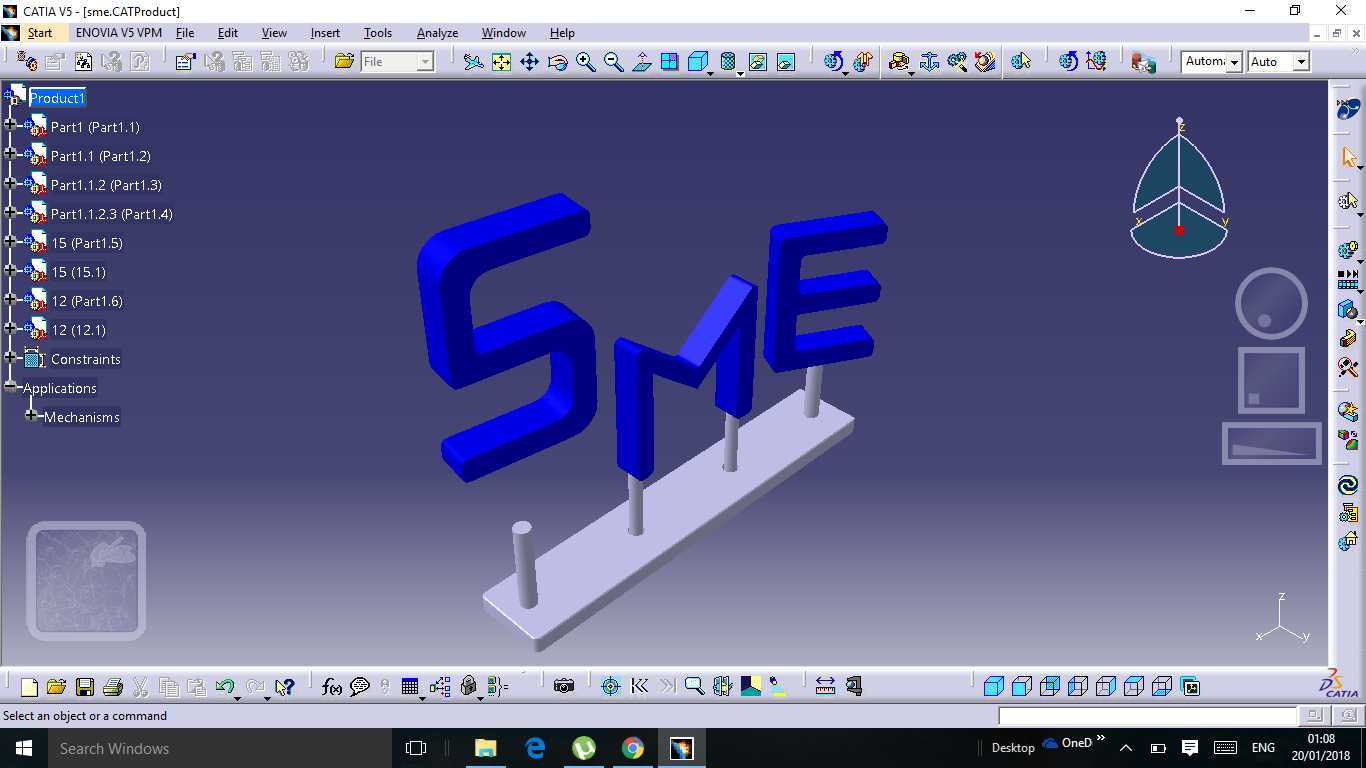The height and width of the screenshot is (768, 1366).
Task: Open the Edit menu
Action: (228, 33)
